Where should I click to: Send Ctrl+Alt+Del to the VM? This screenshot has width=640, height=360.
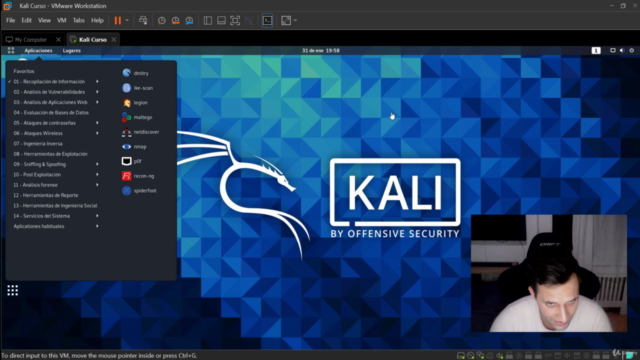[143, 20]
